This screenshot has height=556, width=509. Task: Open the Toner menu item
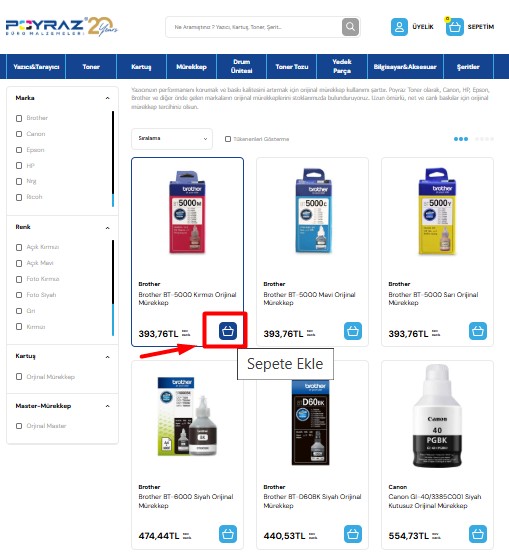[x=91, y=67]
